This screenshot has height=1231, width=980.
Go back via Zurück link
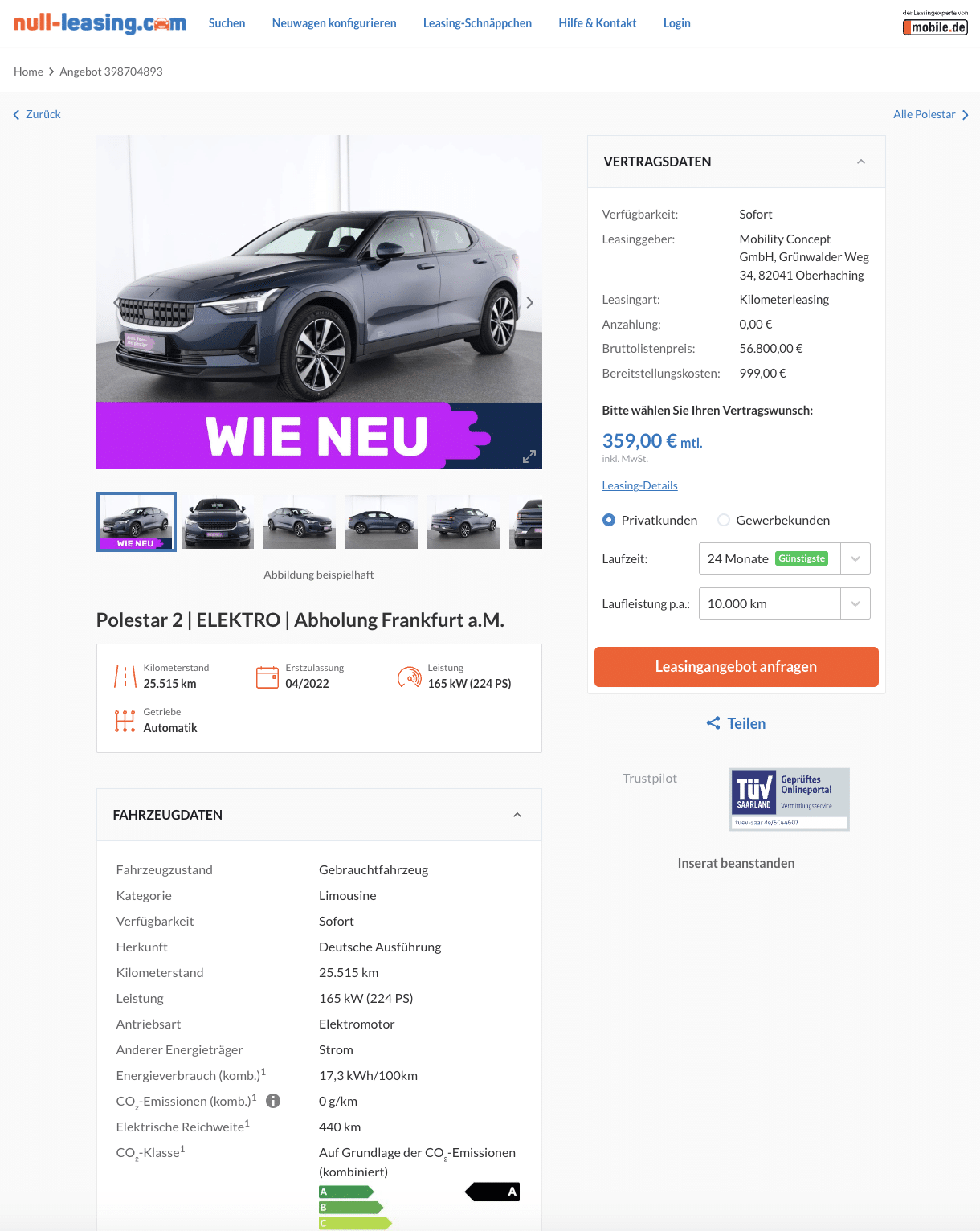pos(37,114)
